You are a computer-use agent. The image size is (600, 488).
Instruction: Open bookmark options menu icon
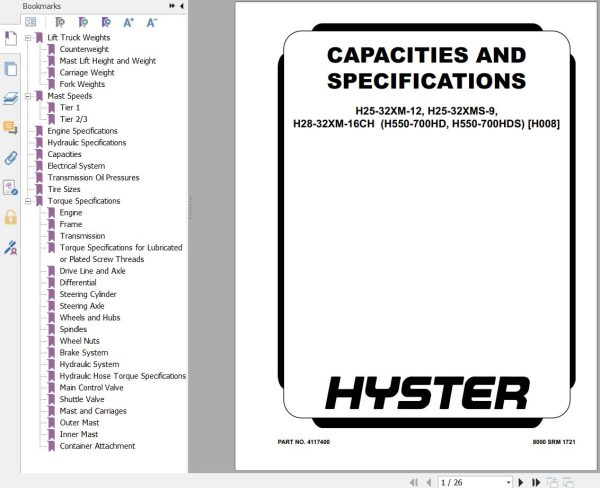click(x=31, y=22)
